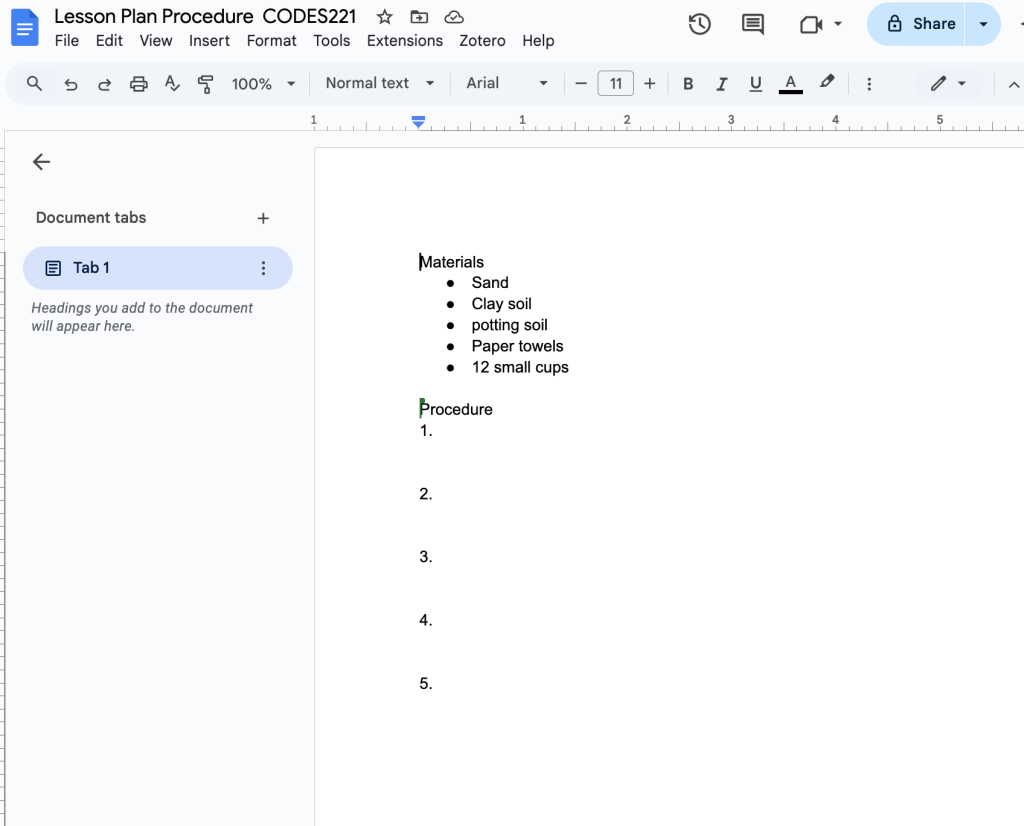1024x826 pixels.
Task: Open version history clock icon
Action: click(x=700, y=24)
